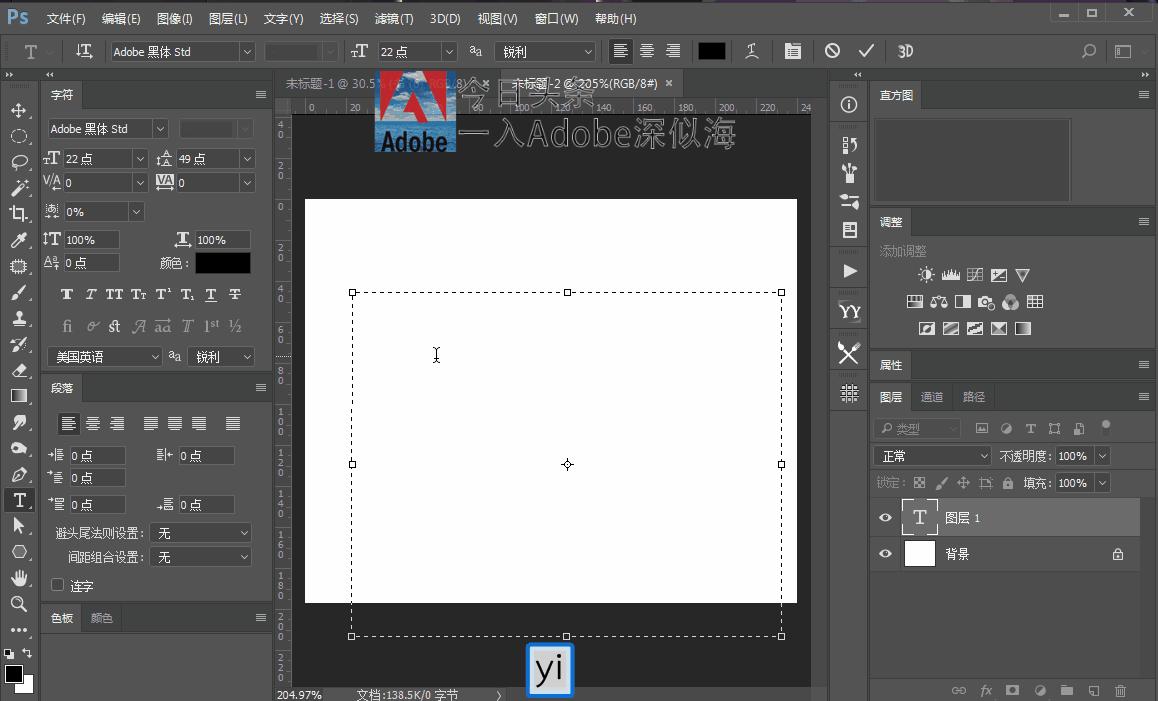Add a Brightness/Contrast adjustment
The height and width of the screenshot is (701, 1158).
[925, 274]
